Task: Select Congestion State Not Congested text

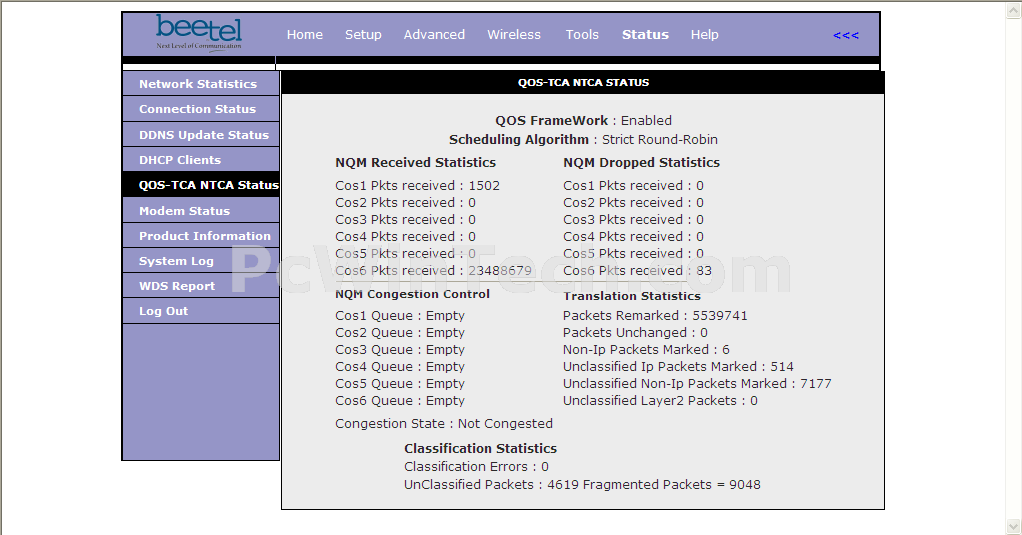Action: click(444, 424)
